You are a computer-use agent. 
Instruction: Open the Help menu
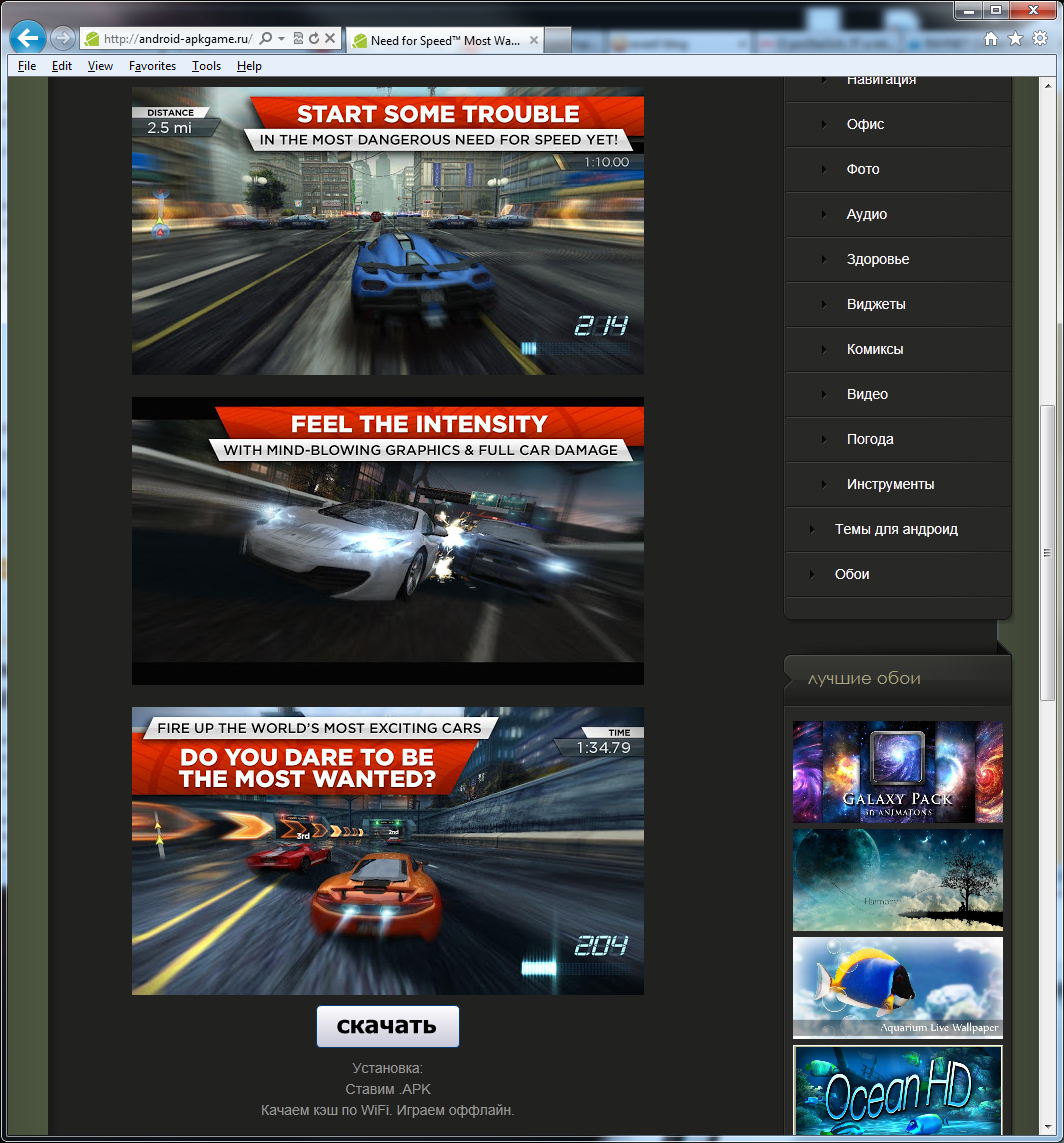[x=249, y=66]
